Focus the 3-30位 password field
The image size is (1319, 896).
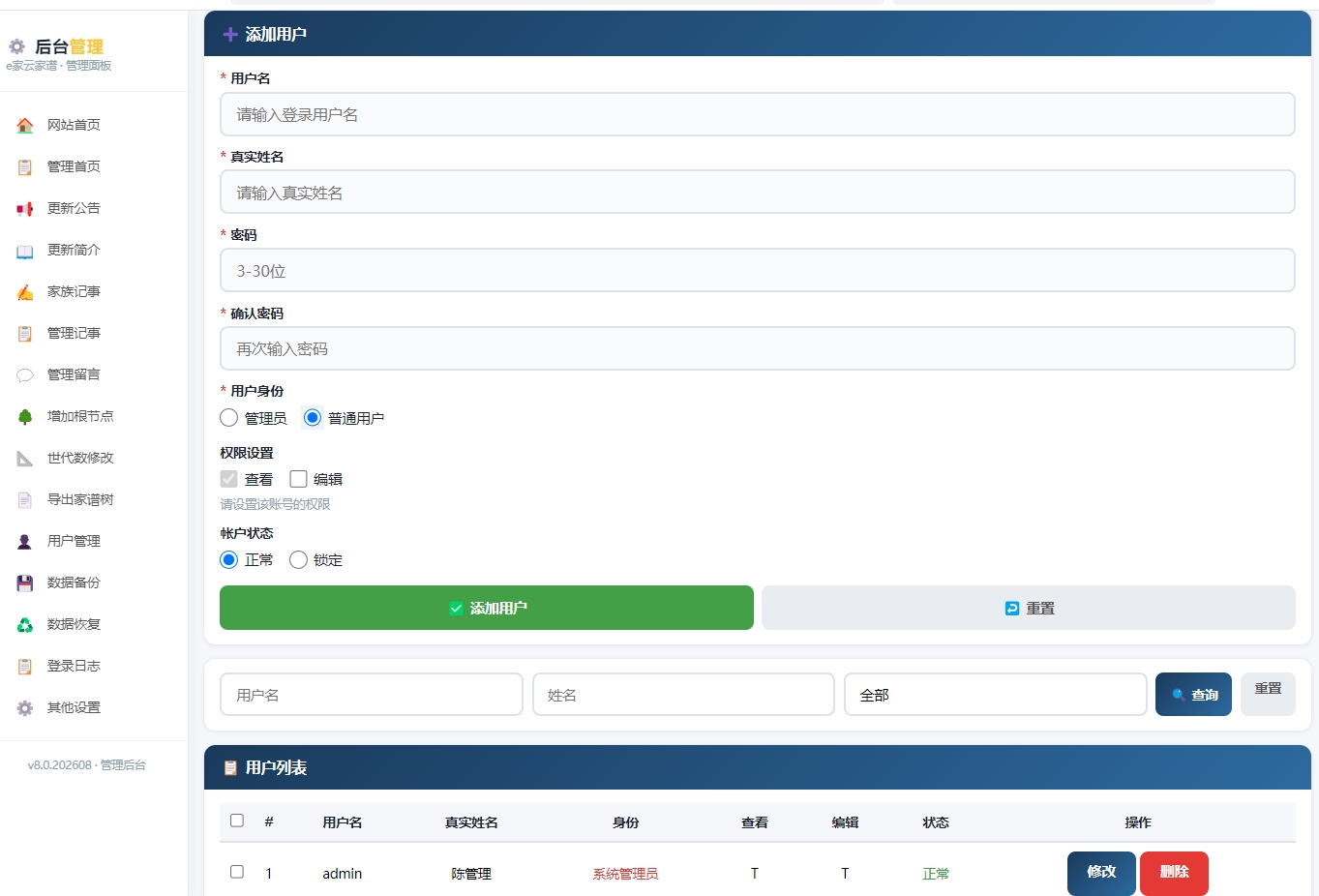758,271
